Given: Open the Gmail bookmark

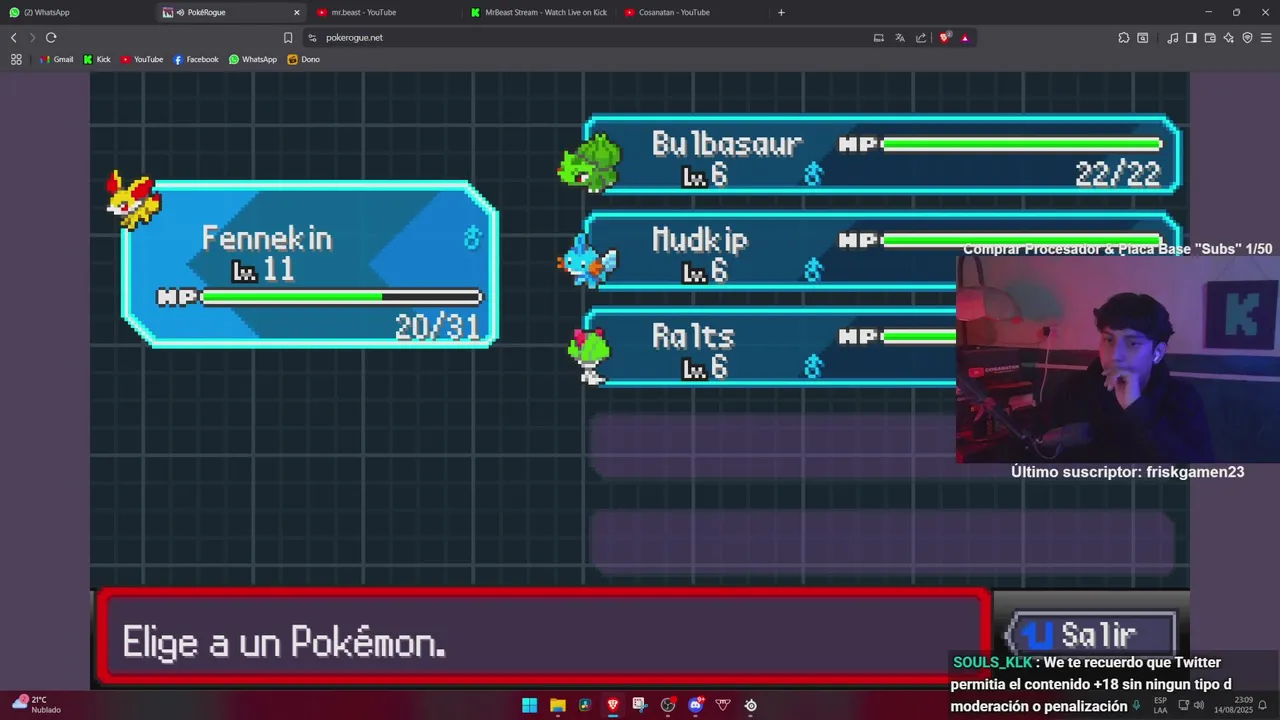Looking at the screenshot, I should pos(56,59).
